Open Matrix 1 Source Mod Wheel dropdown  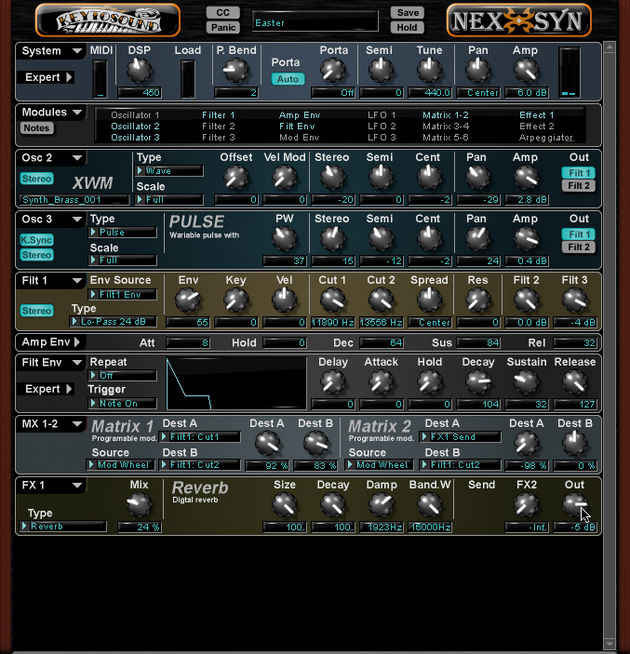(121, 465)
